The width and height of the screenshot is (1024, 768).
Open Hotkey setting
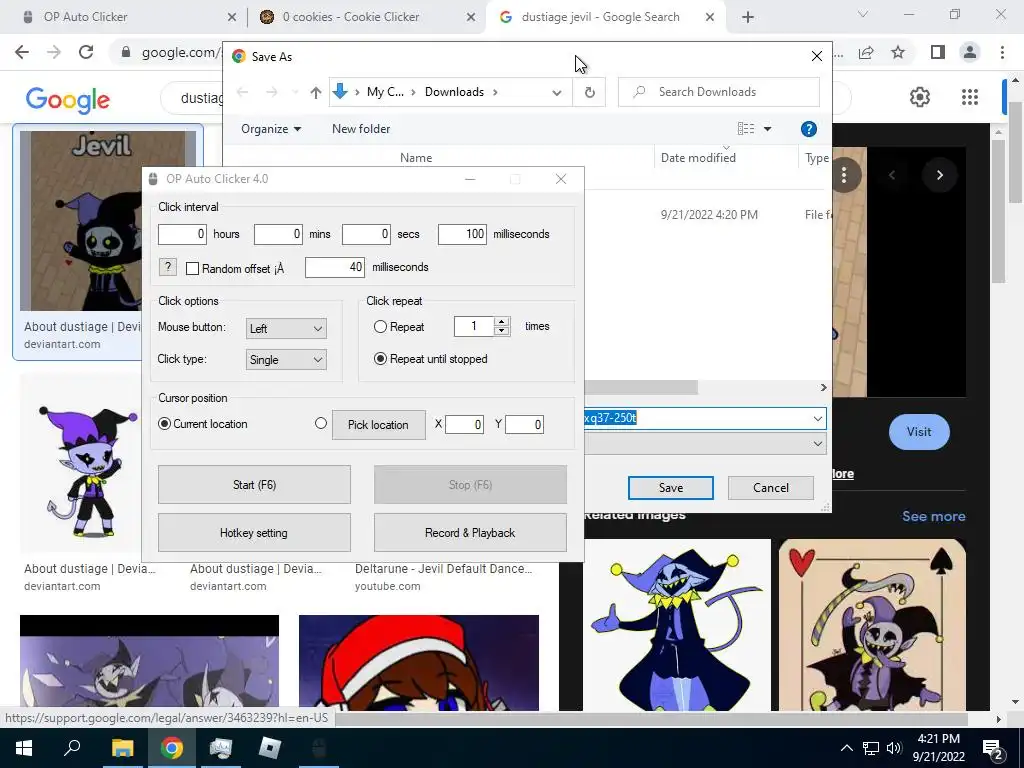[254, 533]
